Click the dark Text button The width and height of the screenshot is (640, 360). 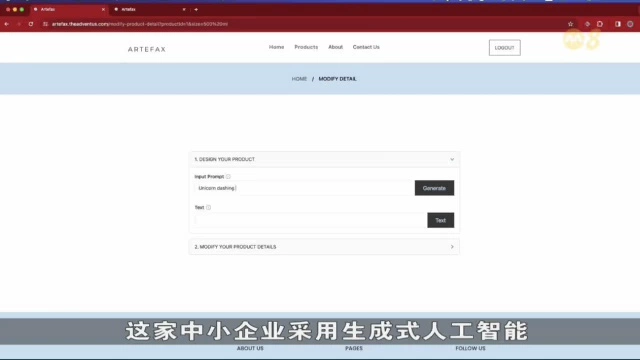[x=440, y=220]
